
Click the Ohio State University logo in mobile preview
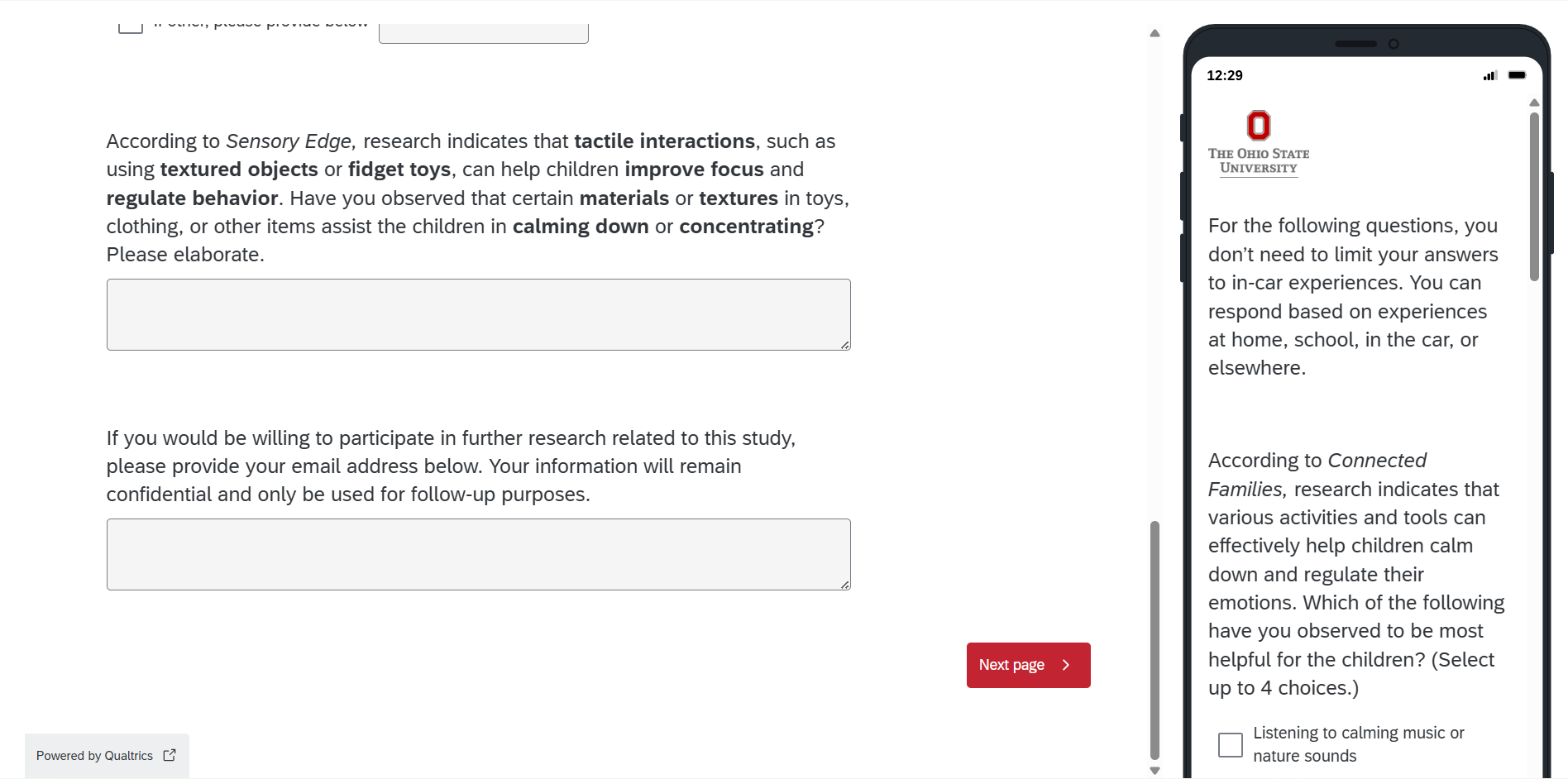[1258, 144]
